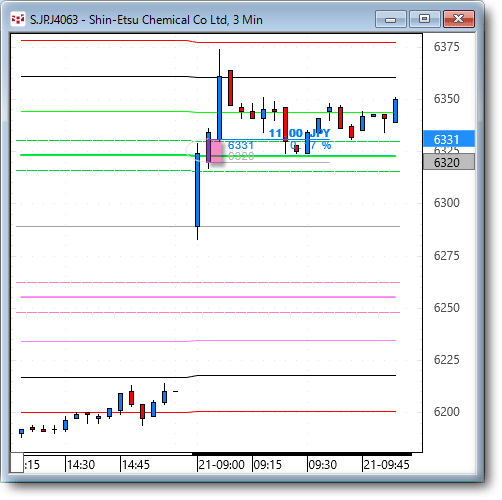
Task: Click the 6200 price scale label
Action: click(x=446, y=412)
